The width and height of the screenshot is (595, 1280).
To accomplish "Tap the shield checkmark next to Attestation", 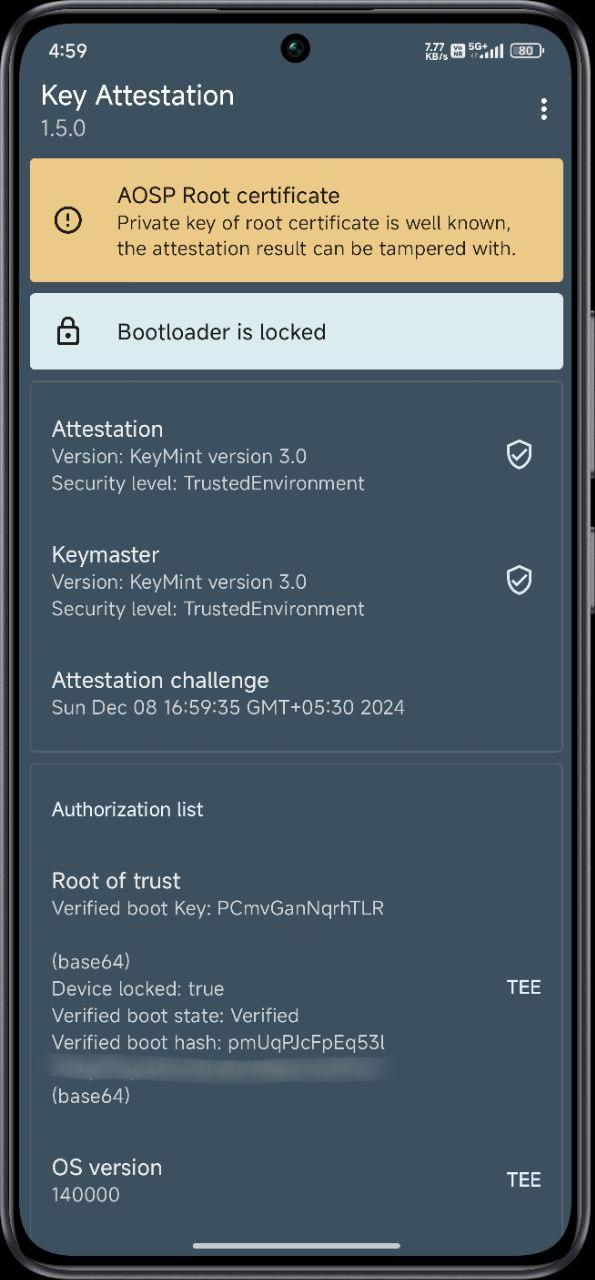I will [519, 455].
